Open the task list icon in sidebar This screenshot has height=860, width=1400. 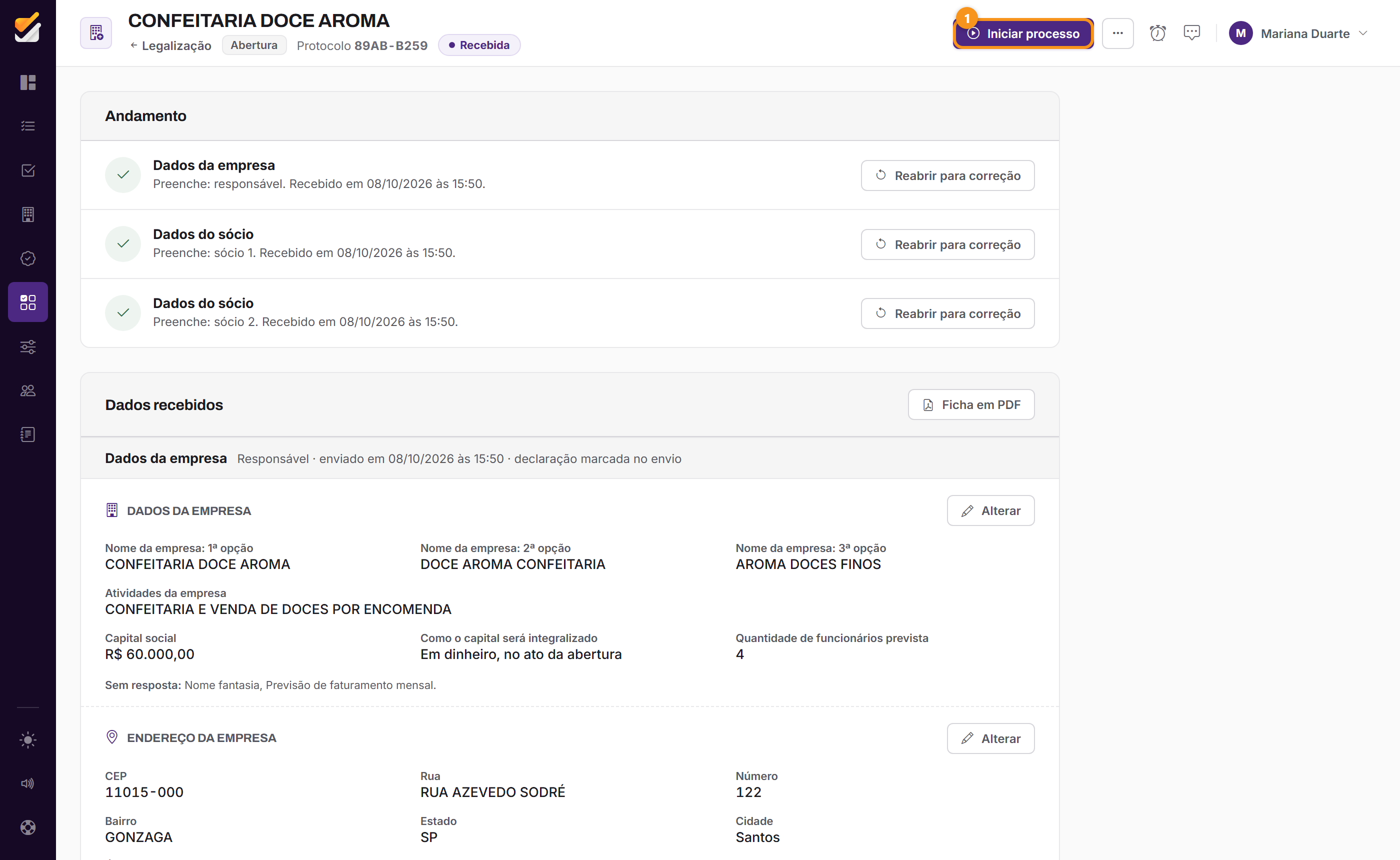point(28,126)
